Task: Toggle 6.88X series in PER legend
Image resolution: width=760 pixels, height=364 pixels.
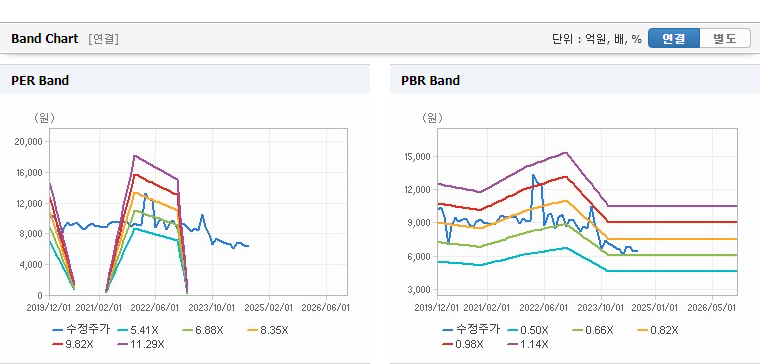Action: click(204, 330)
